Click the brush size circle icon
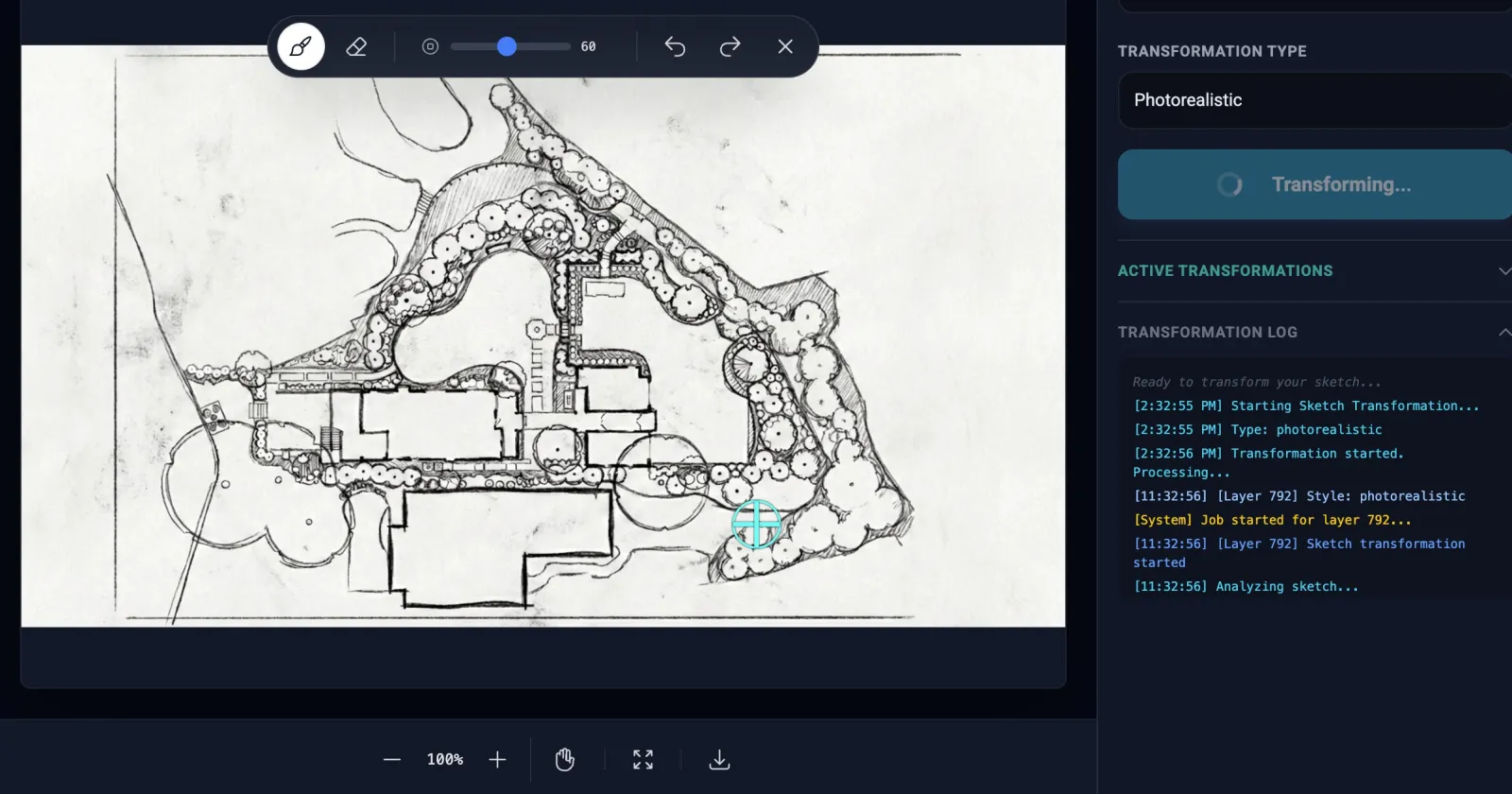The height and width of the screenshot is (794, 1512). click(x=430, y=46)
